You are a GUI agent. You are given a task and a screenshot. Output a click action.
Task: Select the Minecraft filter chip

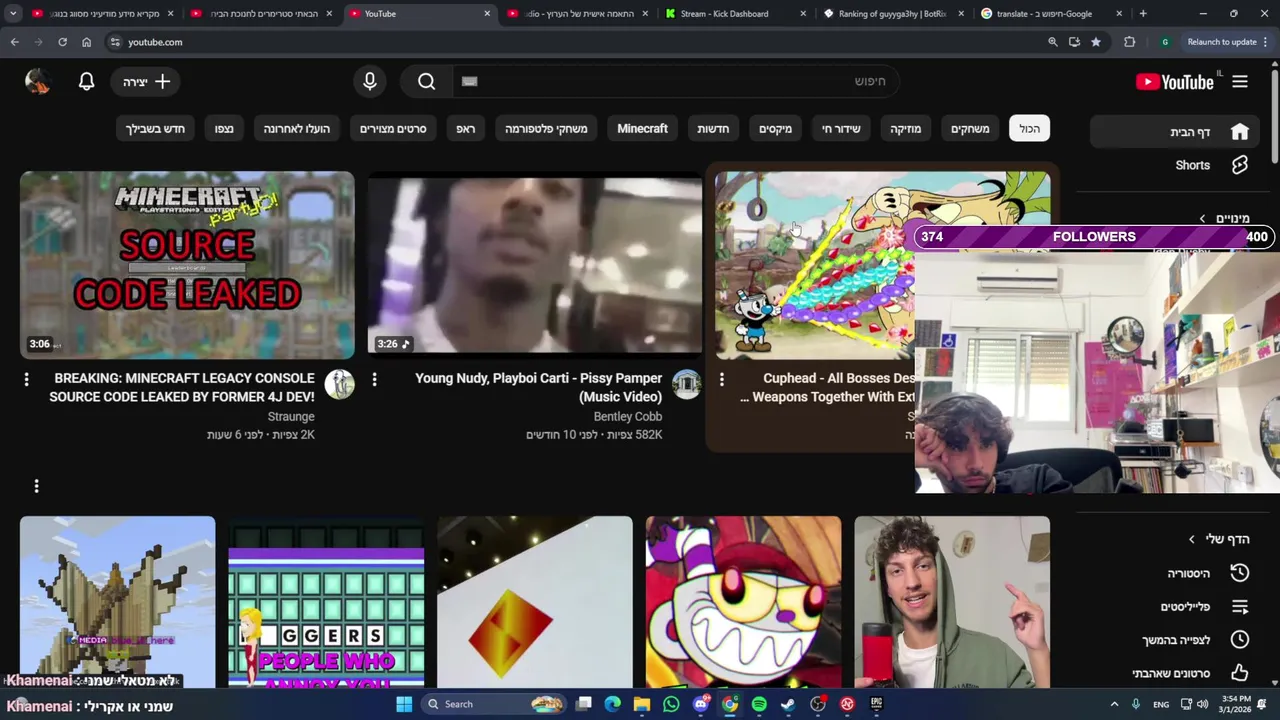643,129
